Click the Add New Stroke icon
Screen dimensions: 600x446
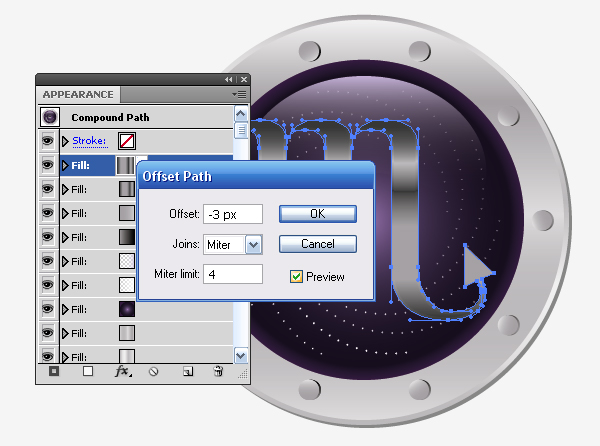54,371
